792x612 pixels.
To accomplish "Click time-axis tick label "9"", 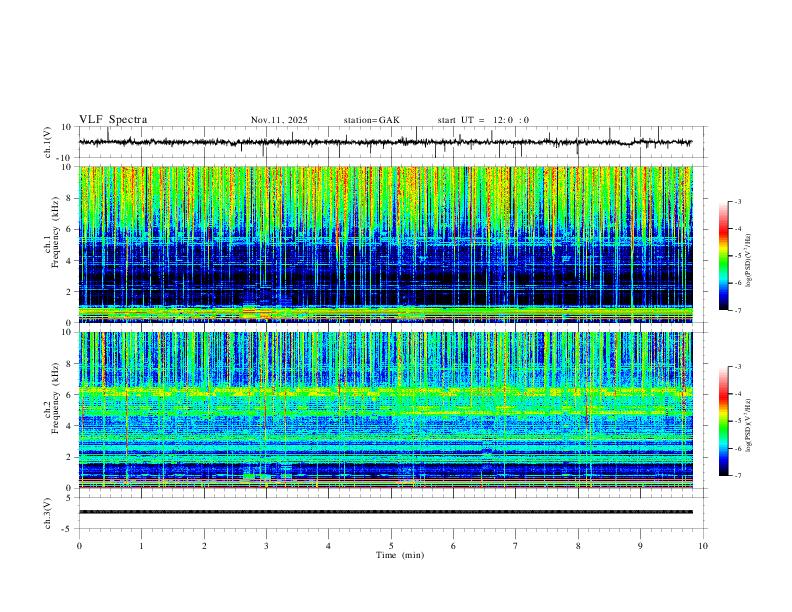I will point(640,546).
